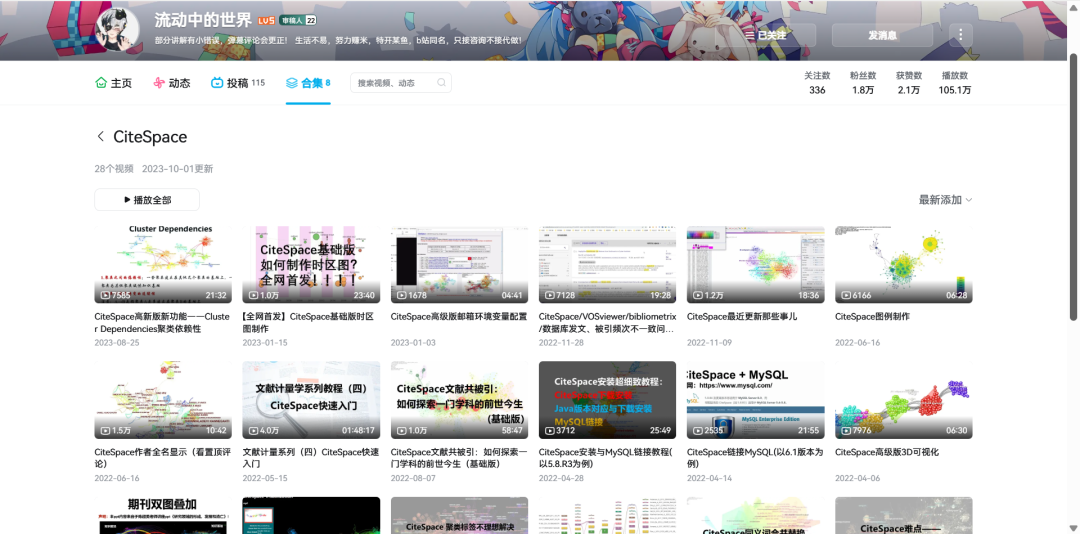Click the 28个视频 count text

114,169
